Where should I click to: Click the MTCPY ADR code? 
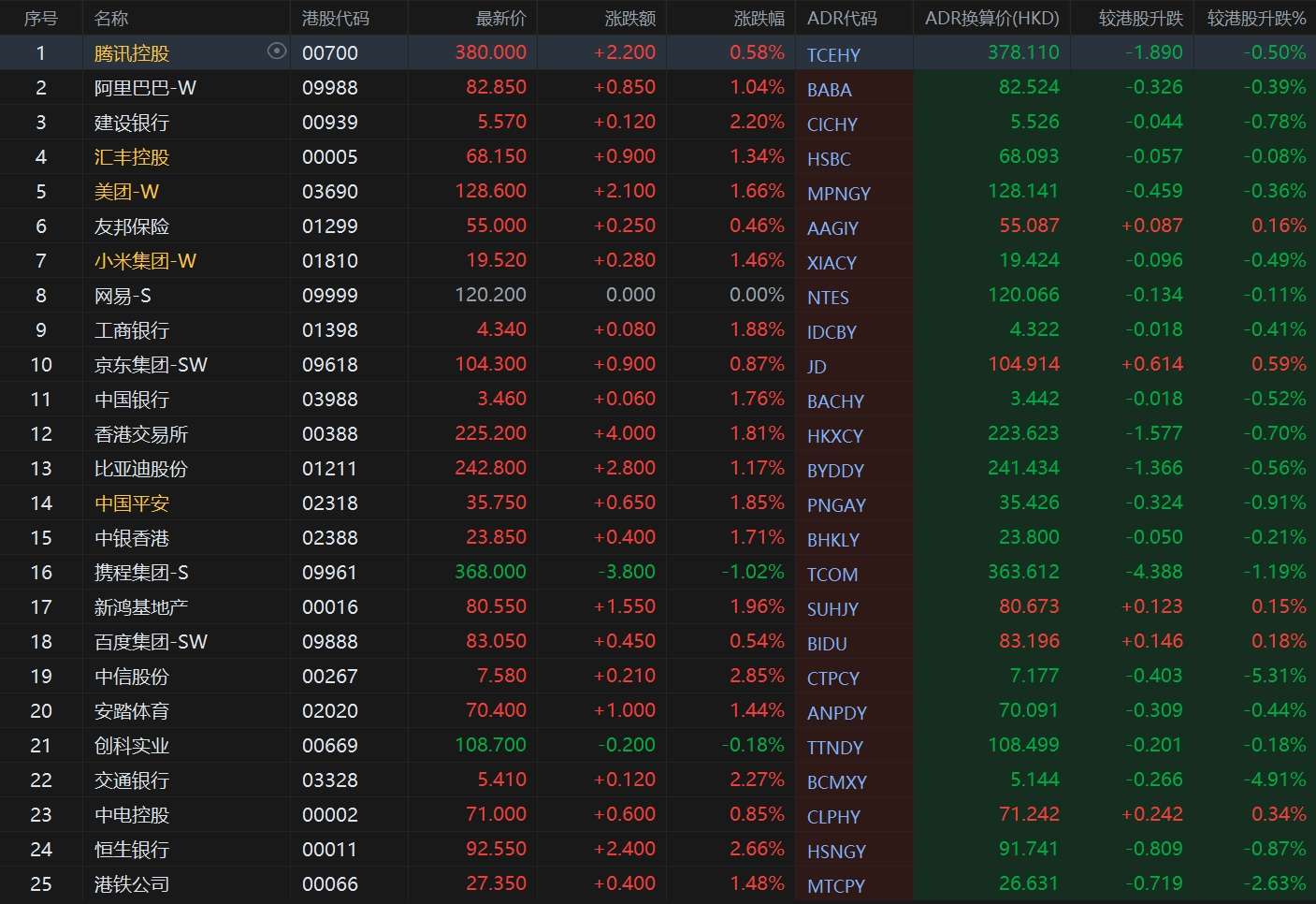[x=836, y=886]
